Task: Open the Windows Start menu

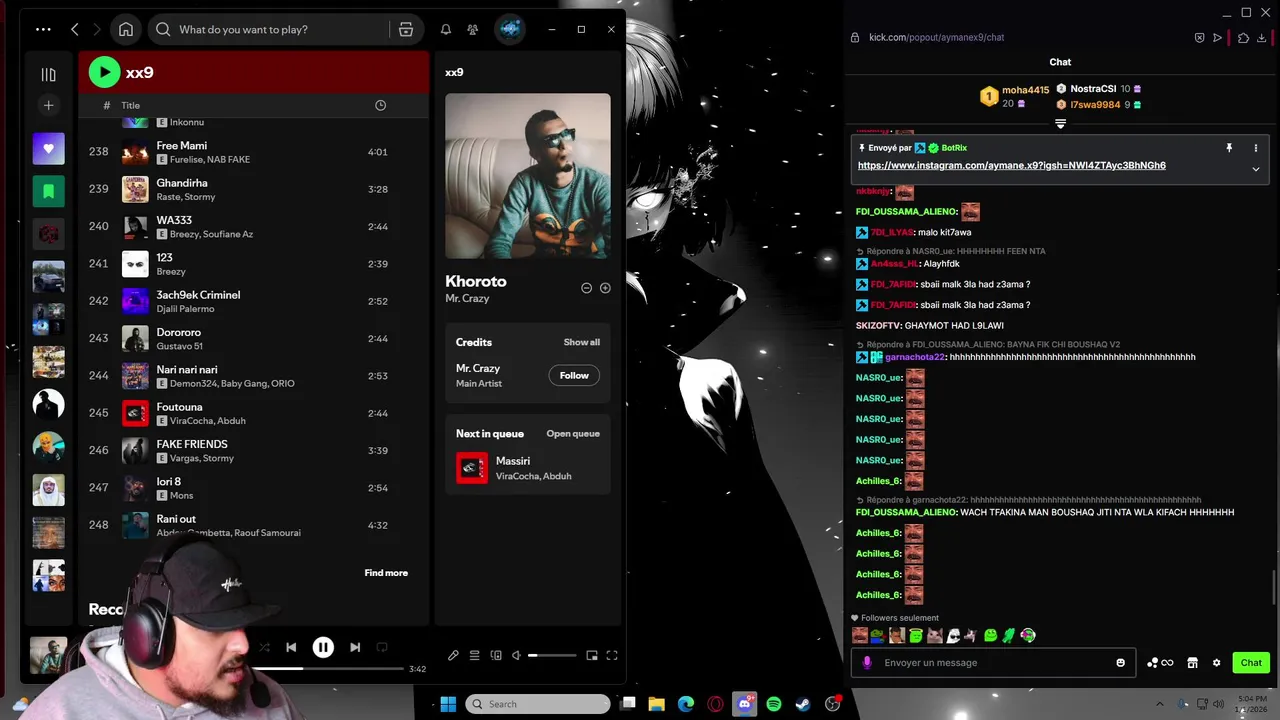Action: click(x=448, y=704)
